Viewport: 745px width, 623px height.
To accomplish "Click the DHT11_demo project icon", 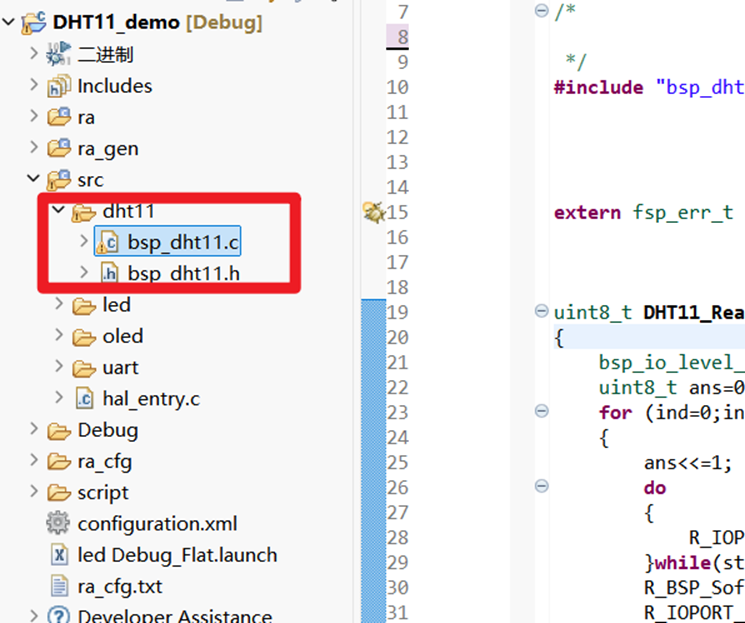I will 34,23.
